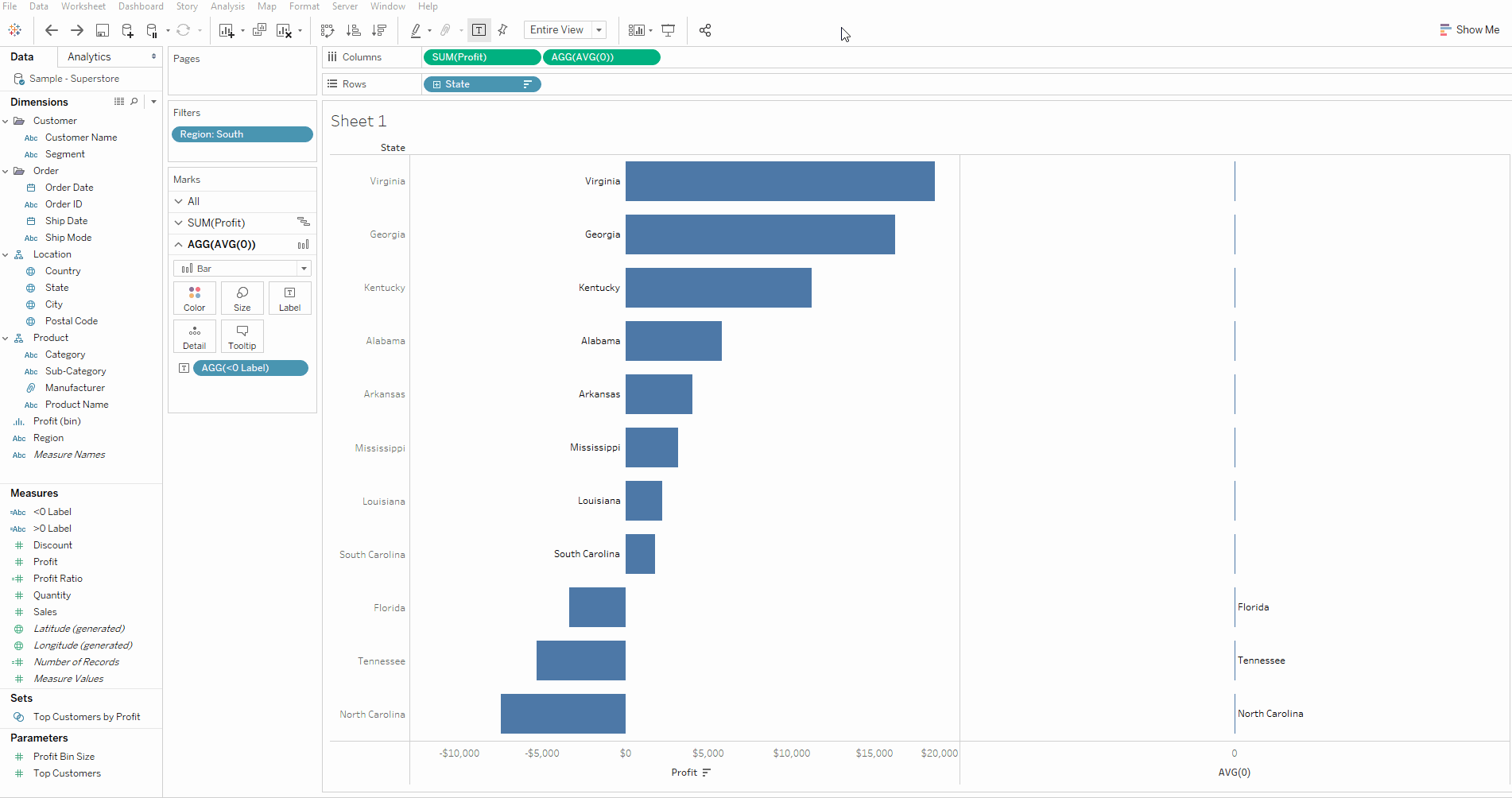This screenshot has width=1512, height=798.
Task: Expand State pill plus icon
Action: pyautogui.click(x=436, y=84)
